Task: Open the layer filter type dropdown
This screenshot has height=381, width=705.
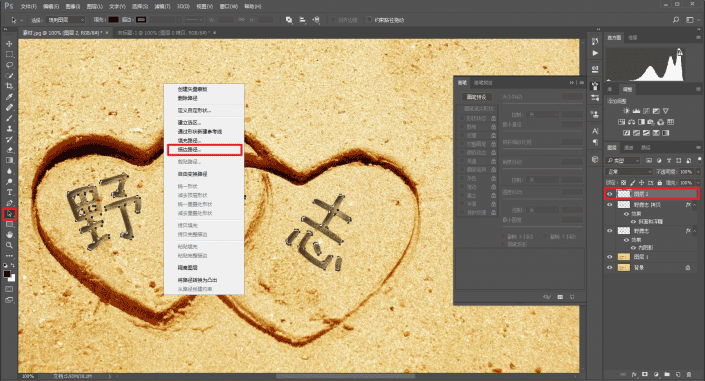Action: 623,161
